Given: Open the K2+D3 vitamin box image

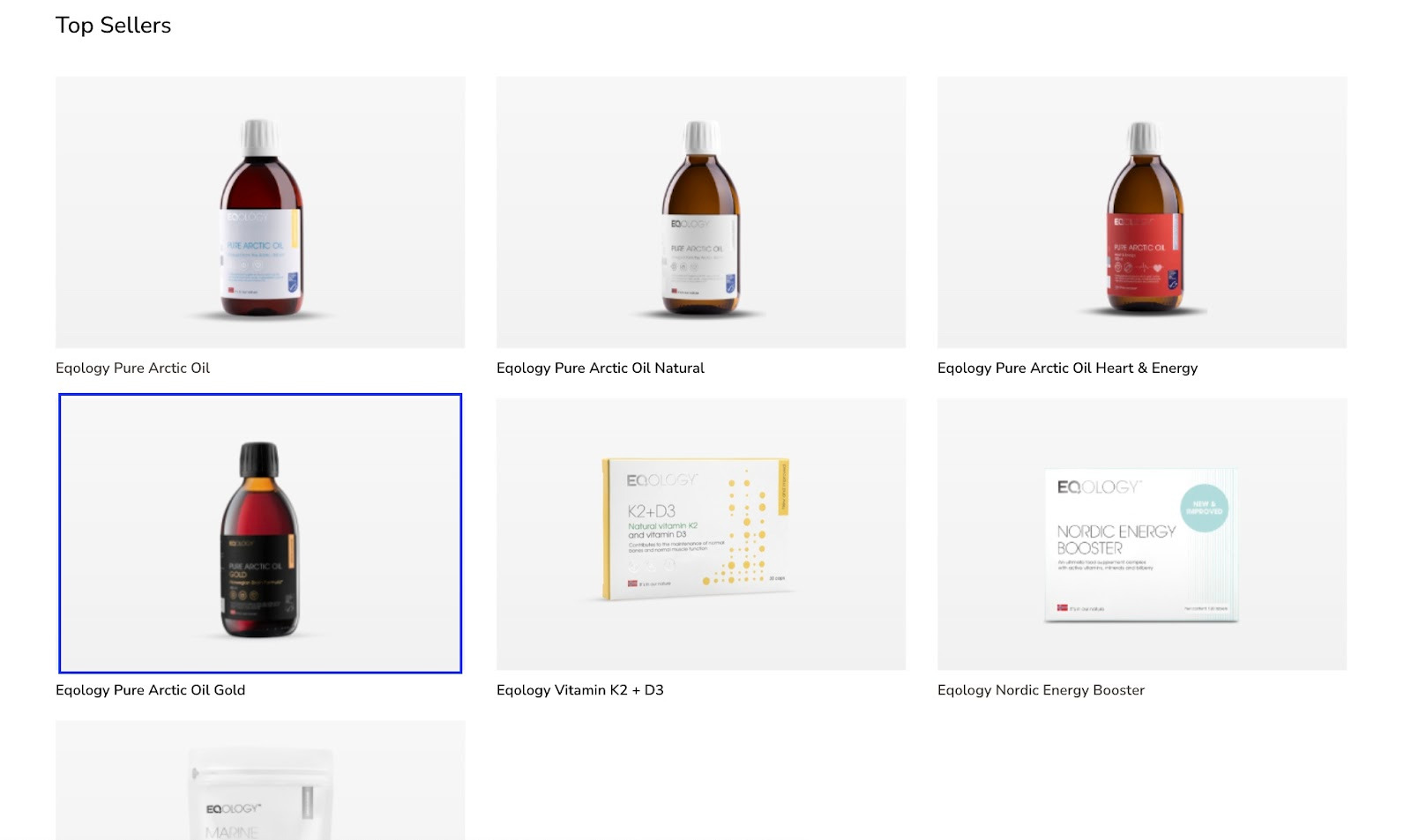Looking at the screenshot, I should pos(701,534).
